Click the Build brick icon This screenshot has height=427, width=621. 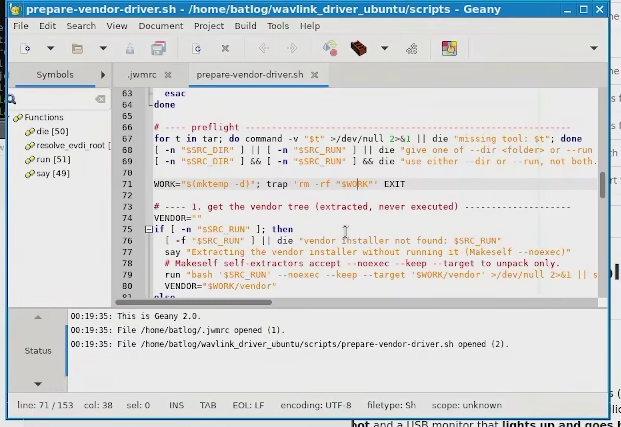click(358, 48)
